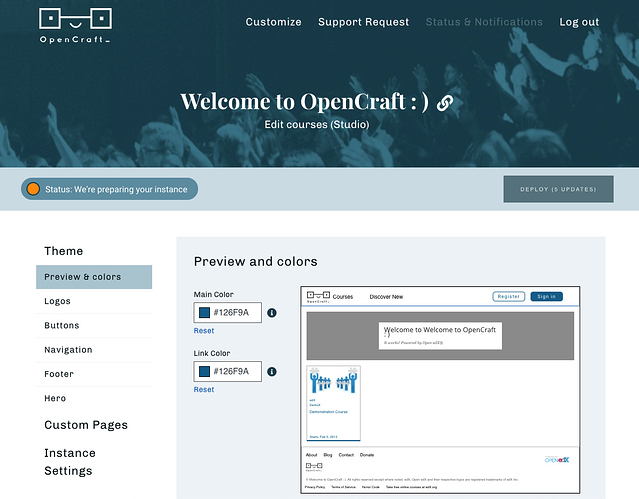Click the Privacy Policy link in the preview footer
The image size is (639, 499).
point(315,487)
